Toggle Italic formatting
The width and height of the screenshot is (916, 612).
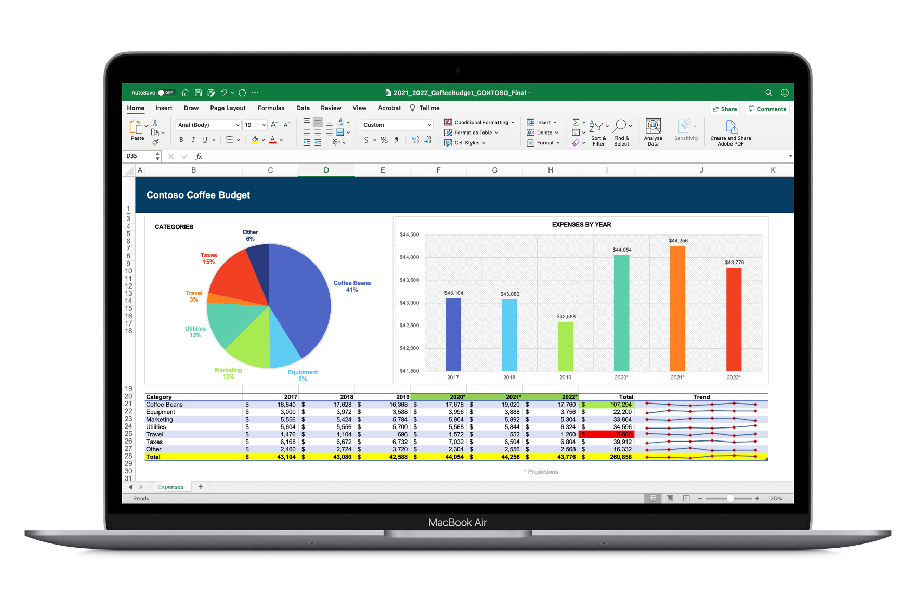(193, 140)
